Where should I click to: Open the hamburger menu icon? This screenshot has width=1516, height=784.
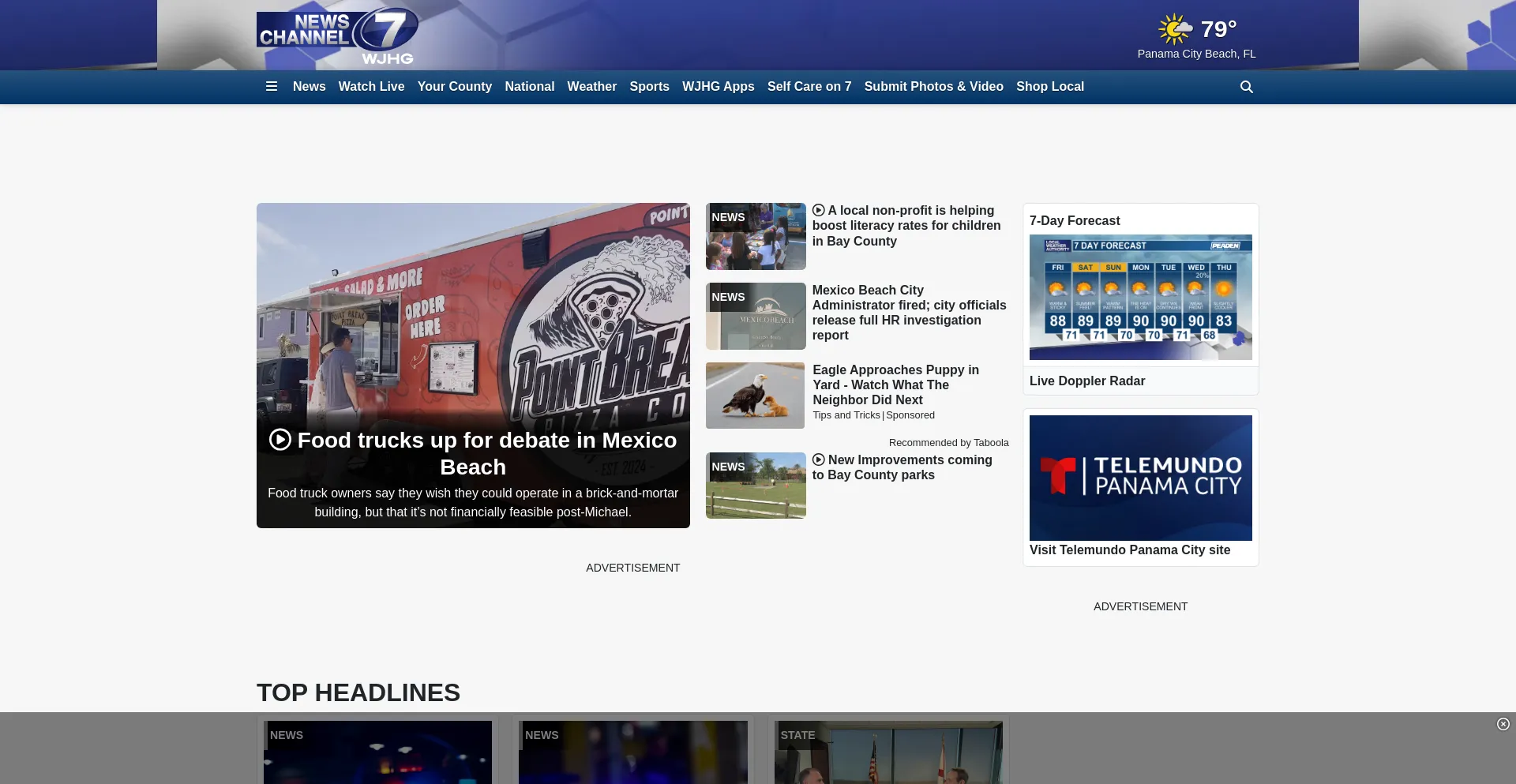(272, 87)
